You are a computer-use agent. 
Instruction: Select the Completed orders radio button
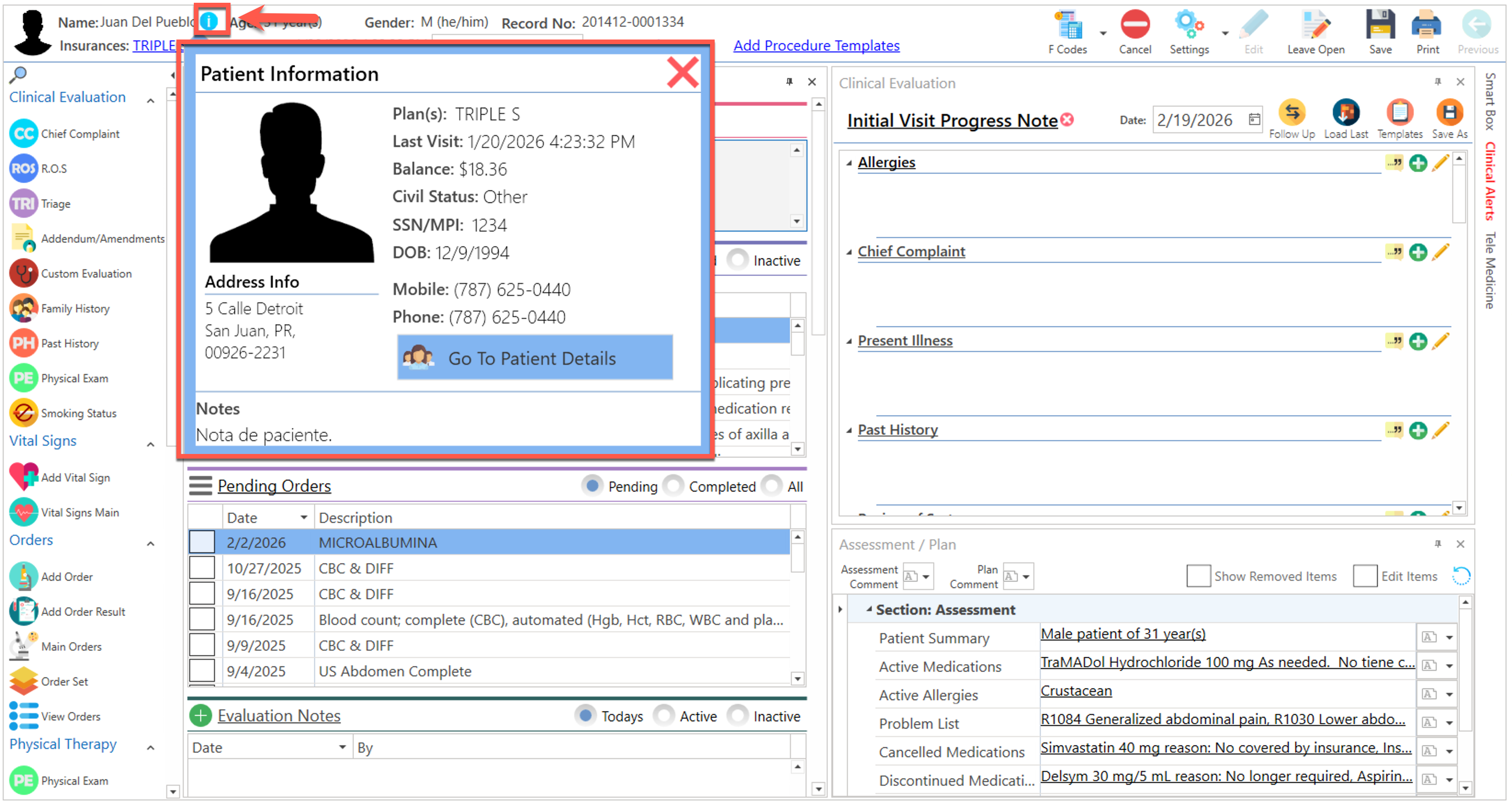click(x=673, y=486)
